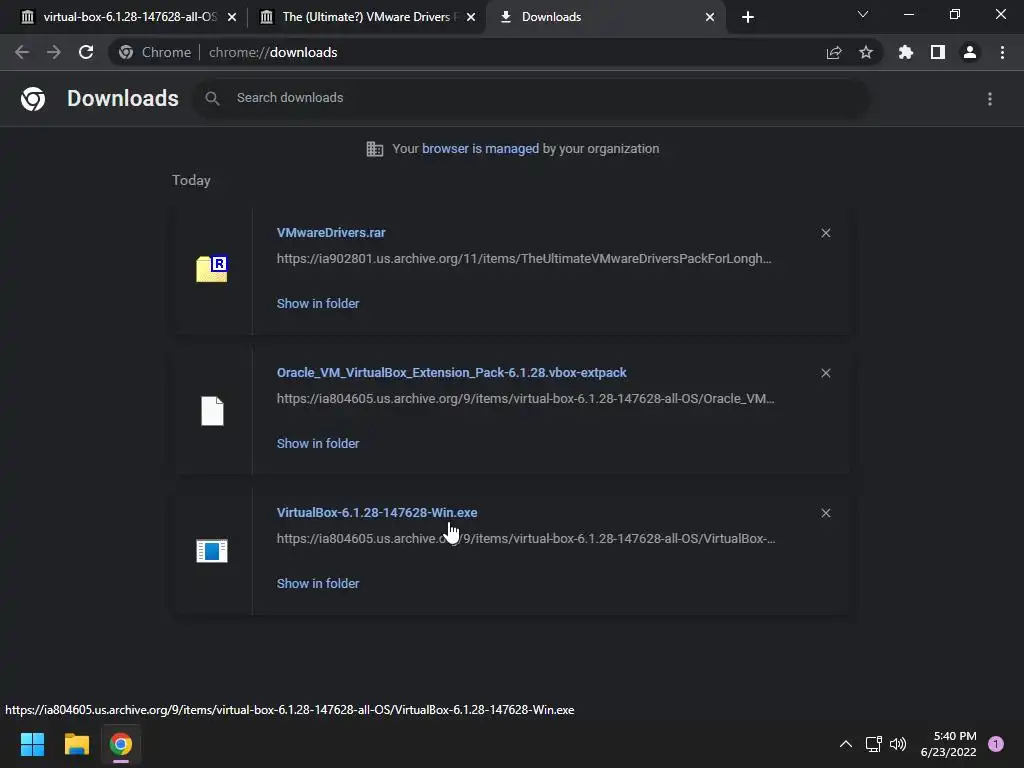Click the Chrome logo beside Downloads title

coord(33,99)
